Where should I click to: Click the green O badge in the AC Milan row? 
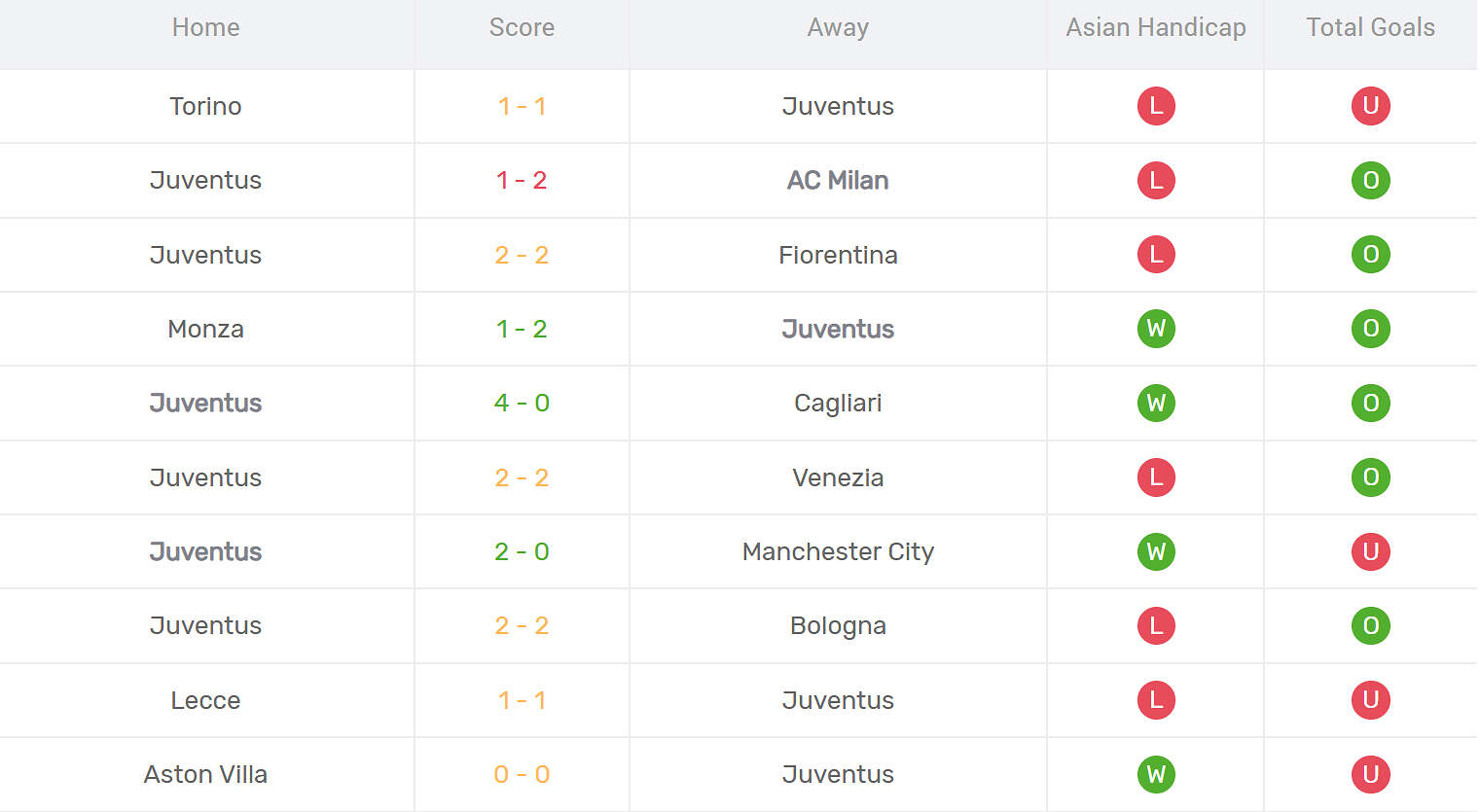point(1370,180)
